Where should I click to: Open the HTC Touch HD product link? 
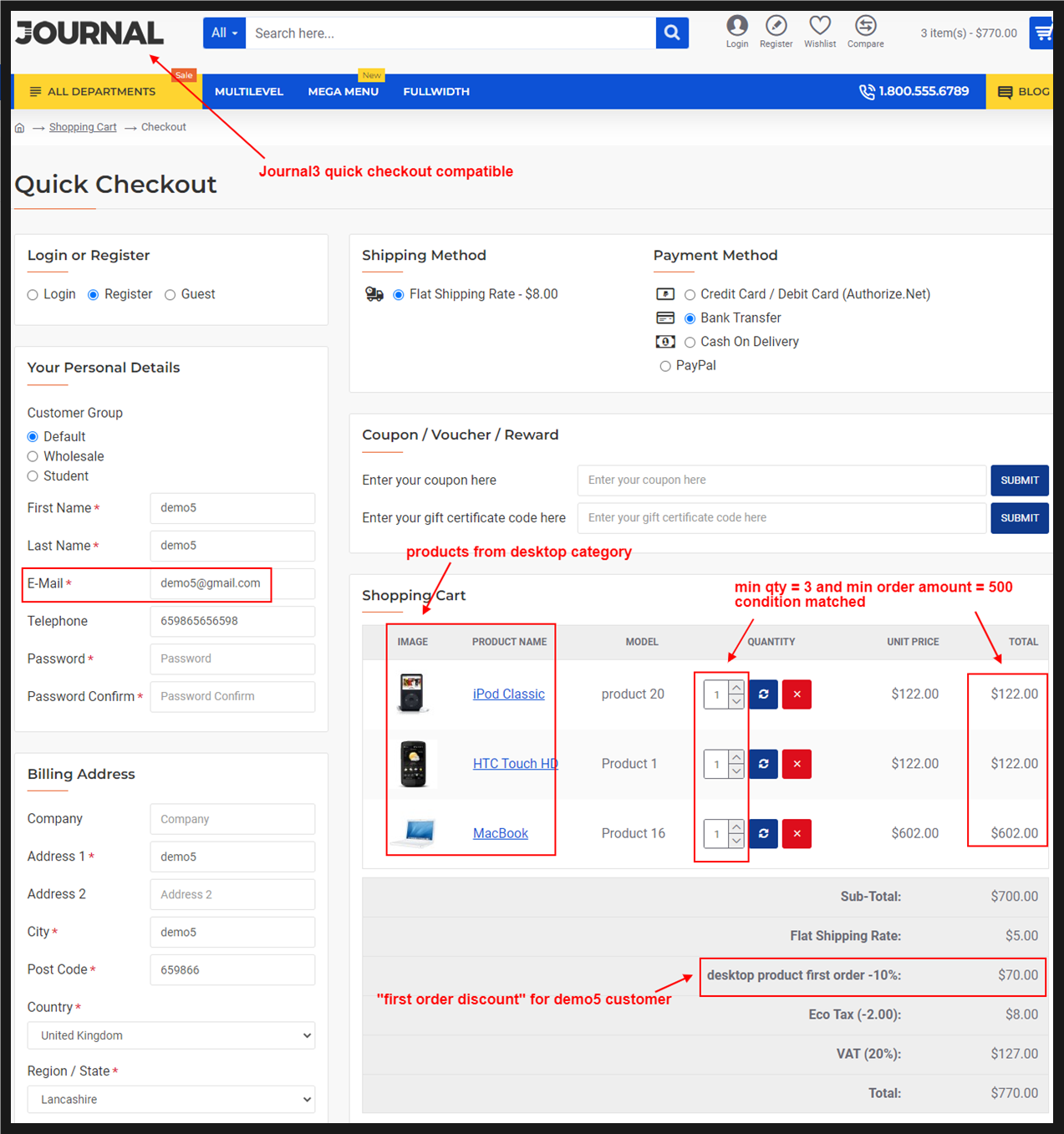(514, 763)
